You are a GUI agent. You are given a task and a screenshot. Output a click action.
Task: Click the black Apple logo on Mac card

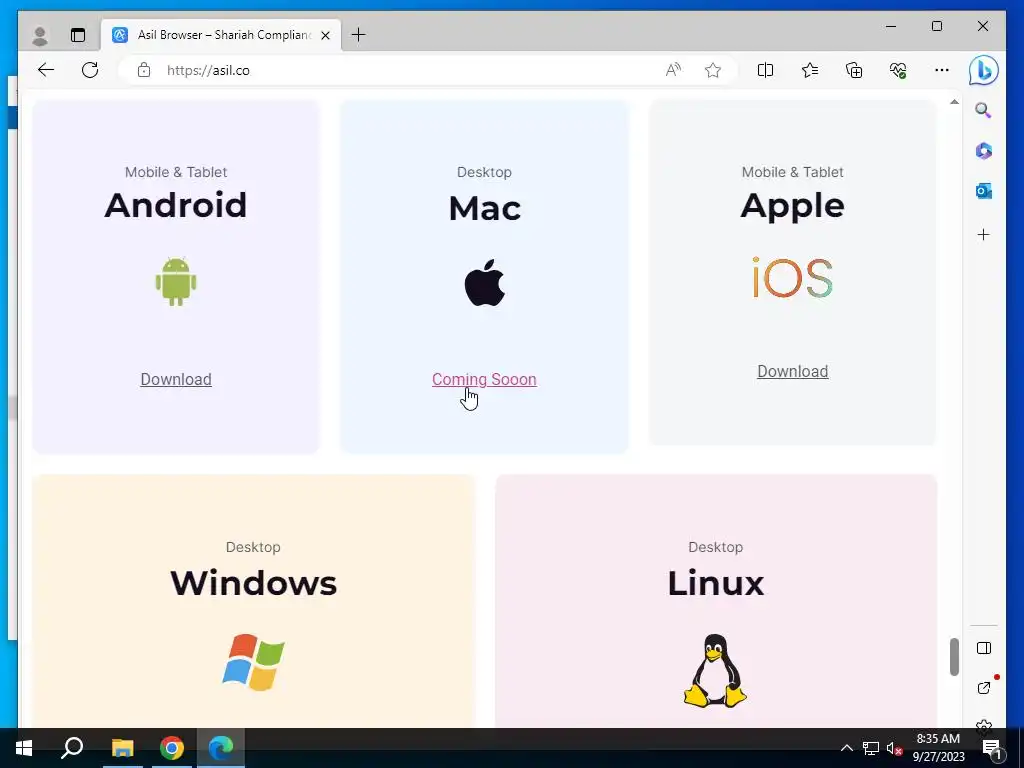[485, 283]
